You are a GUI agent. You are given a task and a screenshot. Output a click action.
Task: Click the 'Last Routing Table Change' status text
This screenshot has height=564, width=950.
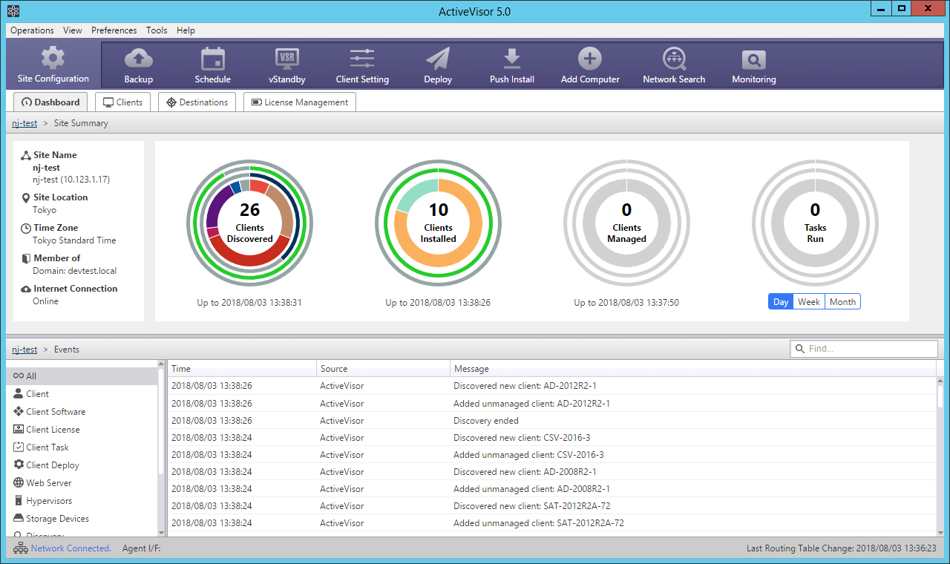pyautogui.click(x=841, y=548)
